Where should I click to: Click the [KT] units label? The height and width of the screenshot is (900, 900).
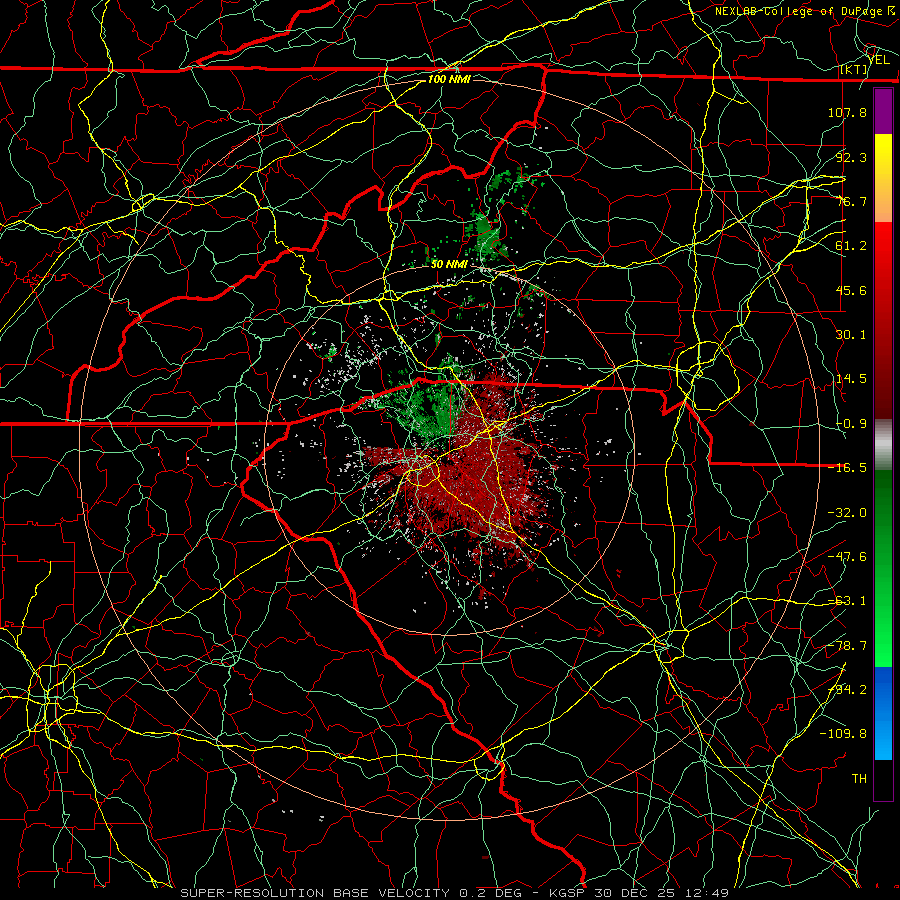pos(854,69)
